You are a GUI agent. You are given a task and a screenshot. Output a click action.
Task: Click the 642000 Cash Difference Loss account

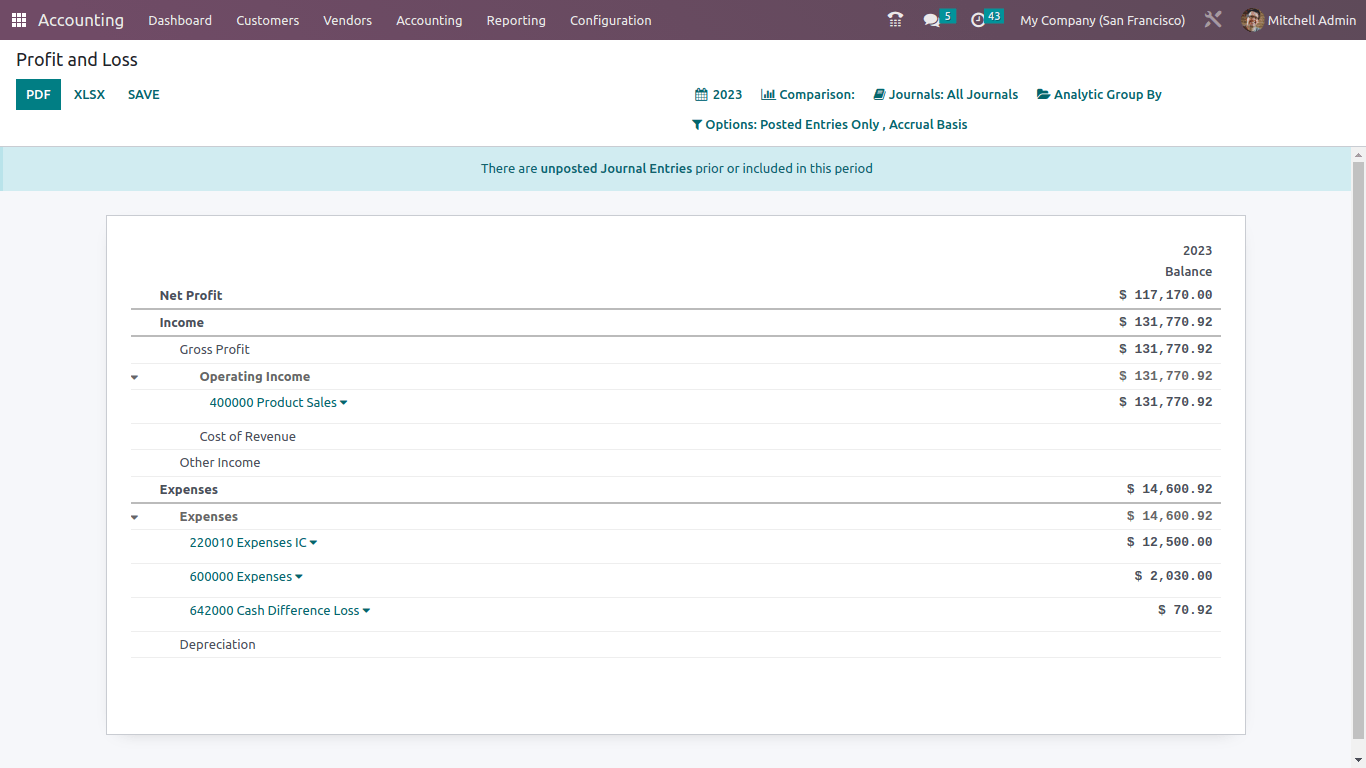tap(274, 611)
